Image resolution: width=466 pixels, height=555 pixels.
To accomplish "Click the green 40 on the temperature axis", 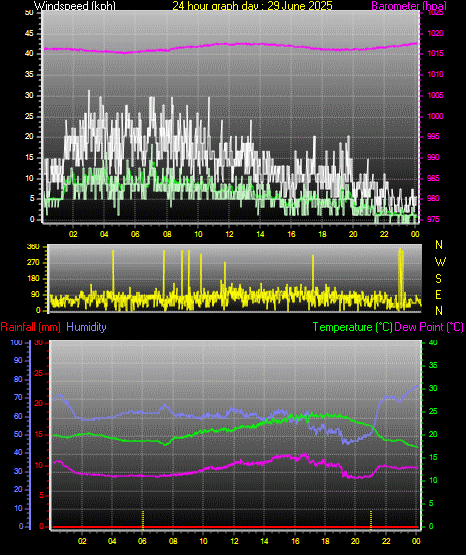I will tap(433, 342).
